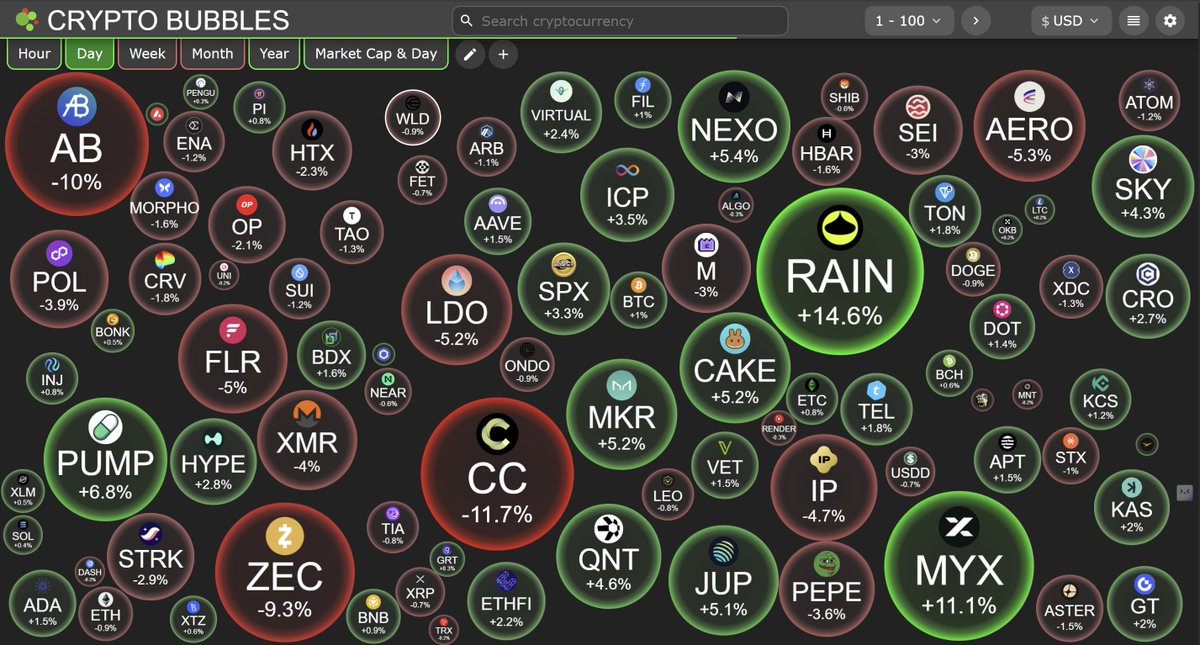Select the JUP bubble
The width and height of the screenshot is (1200, 645).
point(723,579)
